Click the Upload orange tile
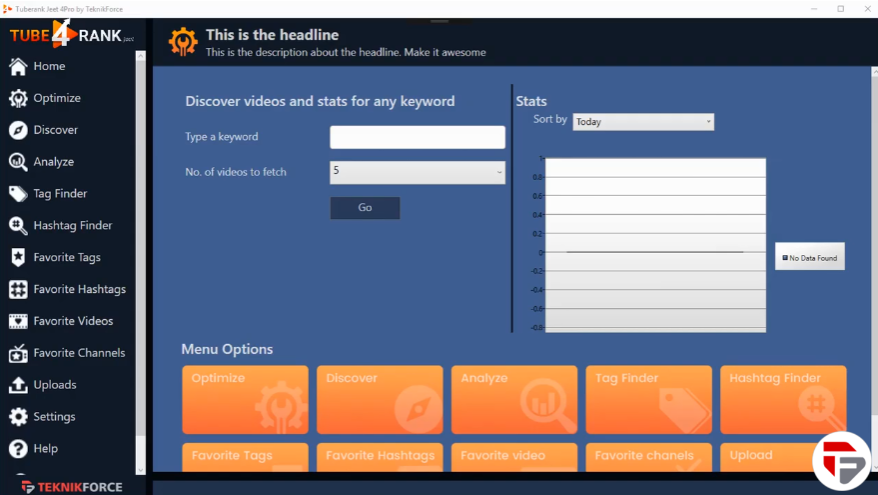The height and width of the screenshot is (495, 878). click(767, 457)
